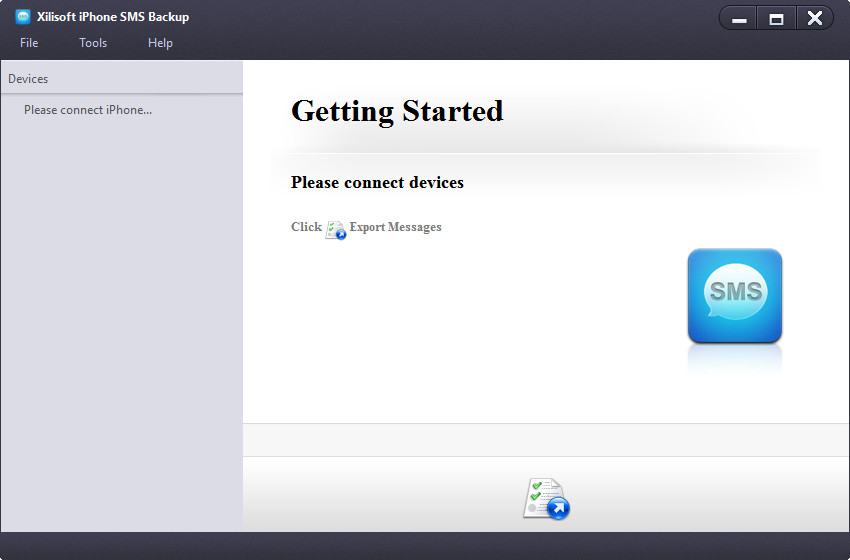Click the Devices panel header
The image size is (850, 560).
coord(121,79)
